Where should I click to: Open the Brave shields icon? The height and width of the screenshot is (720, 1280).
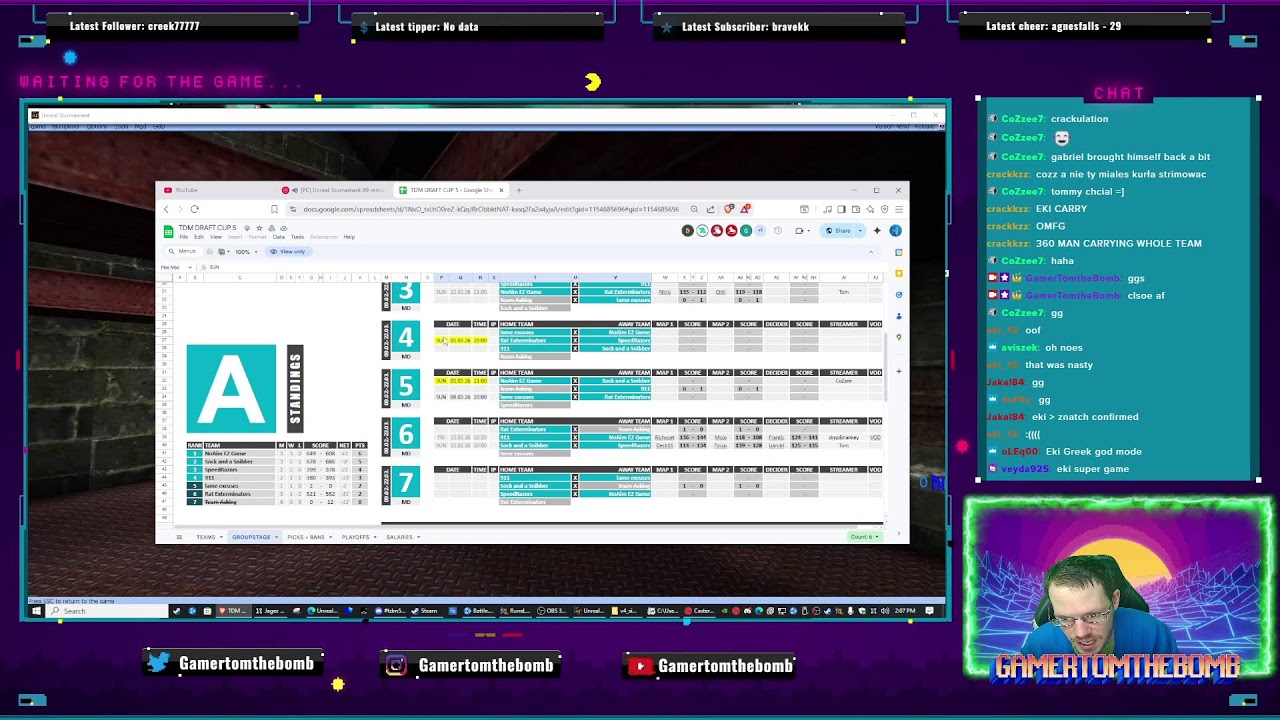[729, 209]
